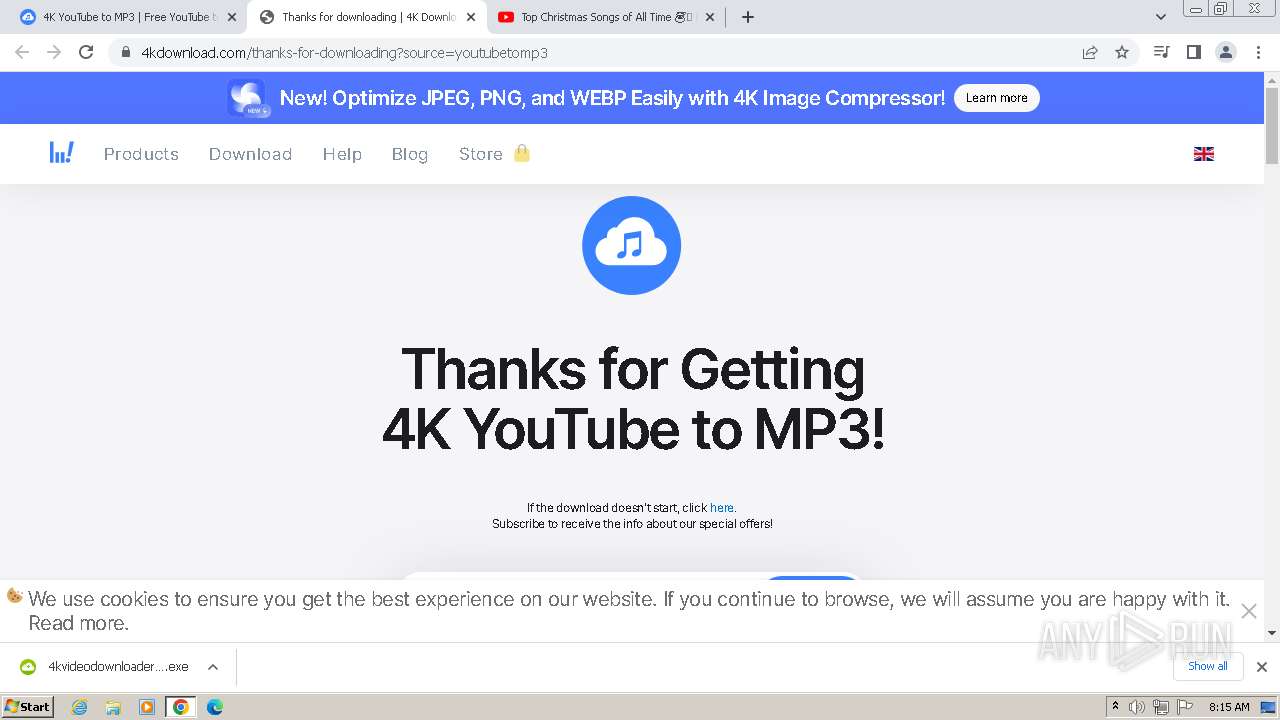Reload the current page
The height and width of the screenshot is (720, 1280).
pyautogui.click(x=86, y=52)
